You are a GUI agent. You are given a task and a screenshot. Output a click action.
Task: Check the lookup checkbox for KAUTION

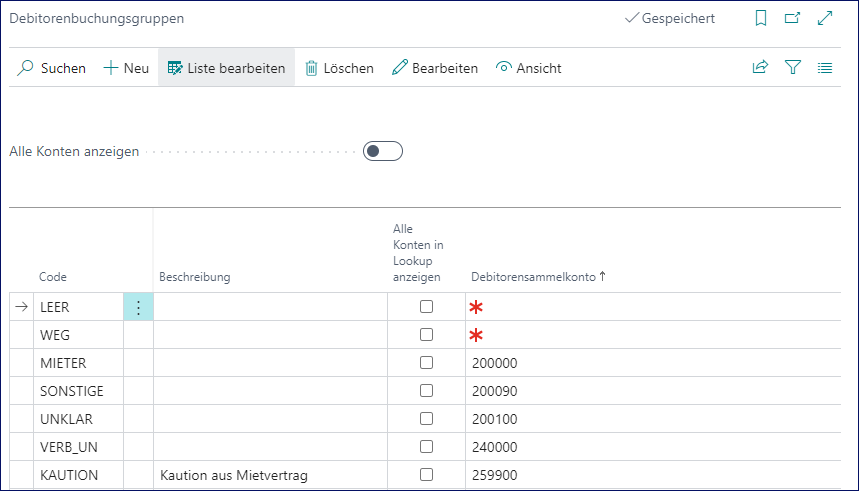[x=426, y=474]
